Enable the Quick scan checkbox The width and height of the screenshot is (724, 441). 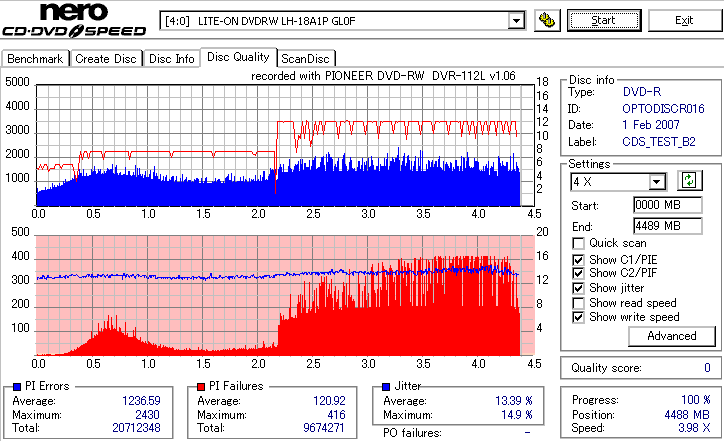coord(578,243)
